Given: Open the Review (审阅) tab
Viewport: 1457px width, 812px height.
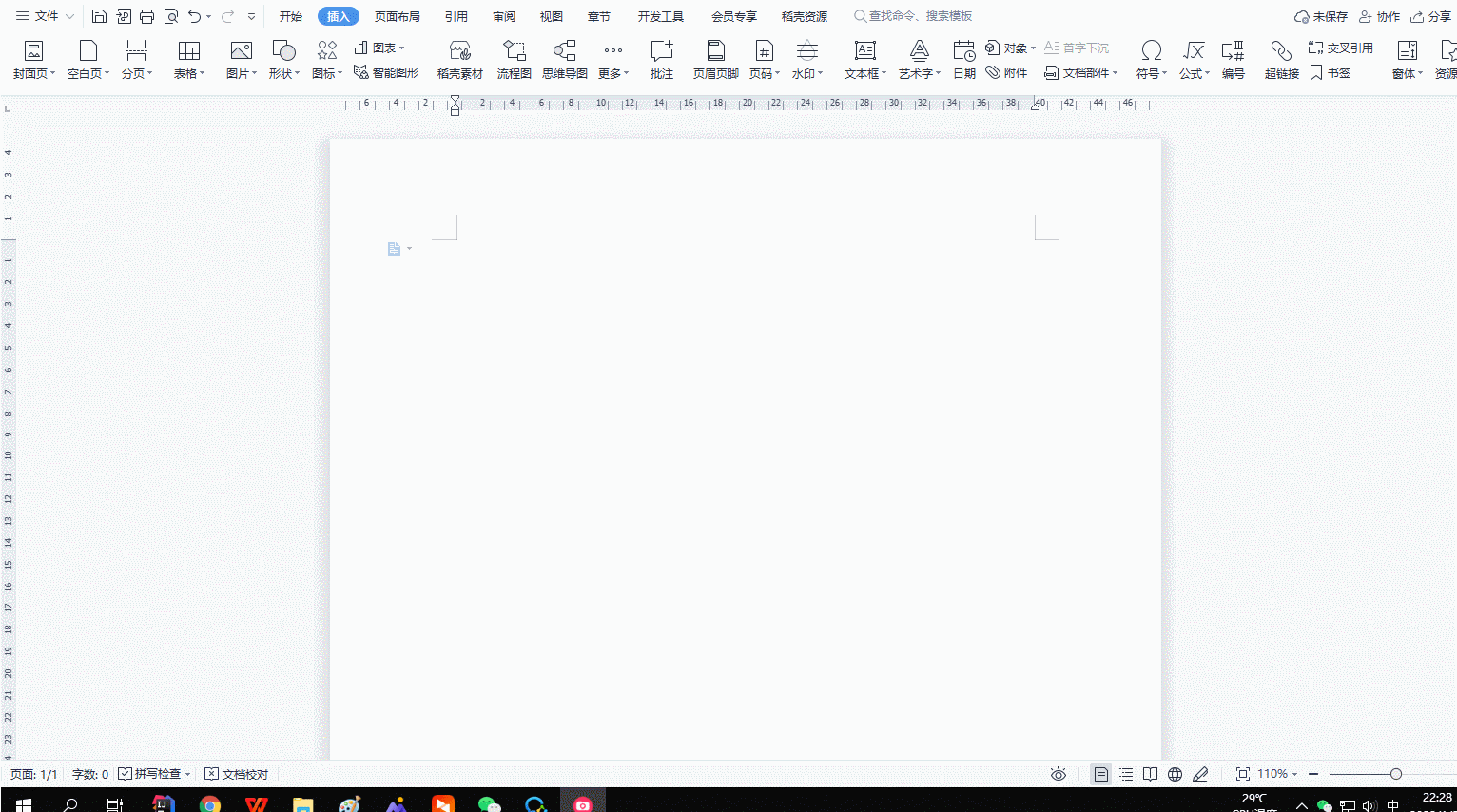Looking at the screenshot, I should [x=504, y=16].
